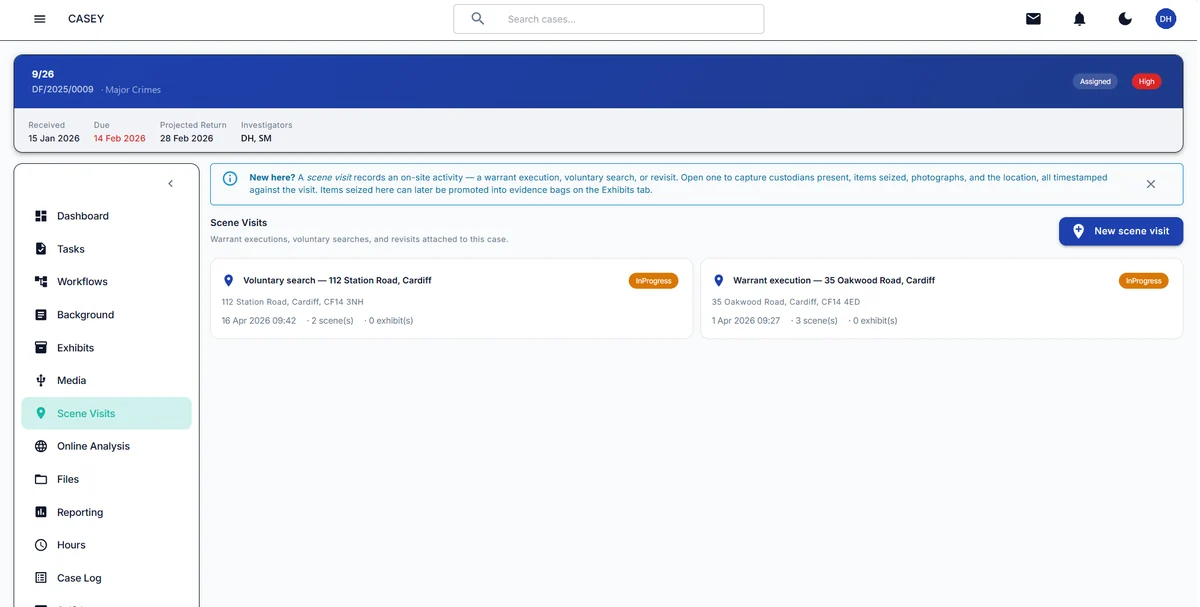Screen dimensions: 1200x607
Task: Click the info icon in the banner
Action: pyautogui.click(x=230, y=178)
